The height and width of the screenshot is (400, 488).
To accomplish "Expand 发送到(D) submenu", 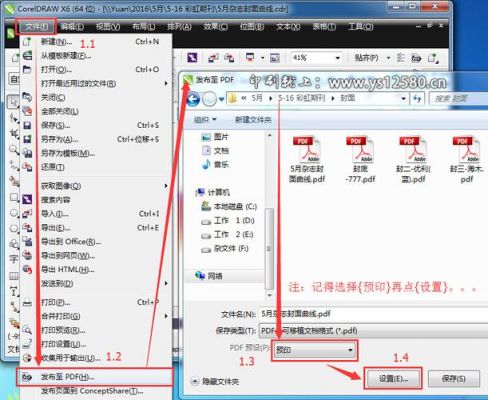I will tap(97, 284).
